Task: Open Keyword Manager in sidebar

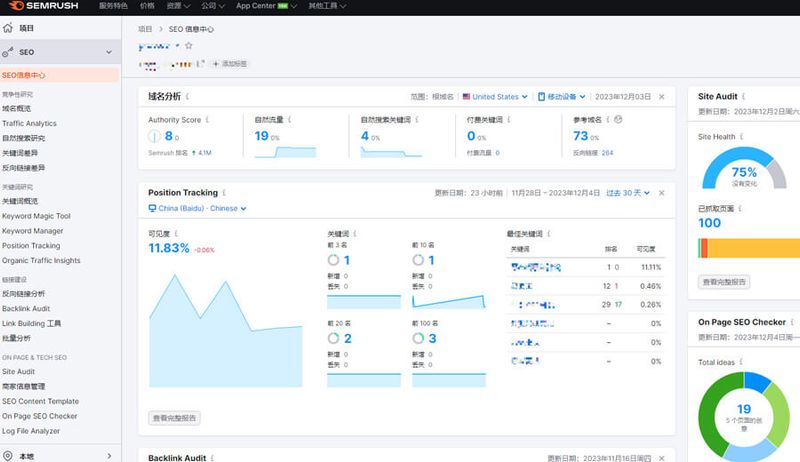Action: pyautogui.click(x=33, y=231)
